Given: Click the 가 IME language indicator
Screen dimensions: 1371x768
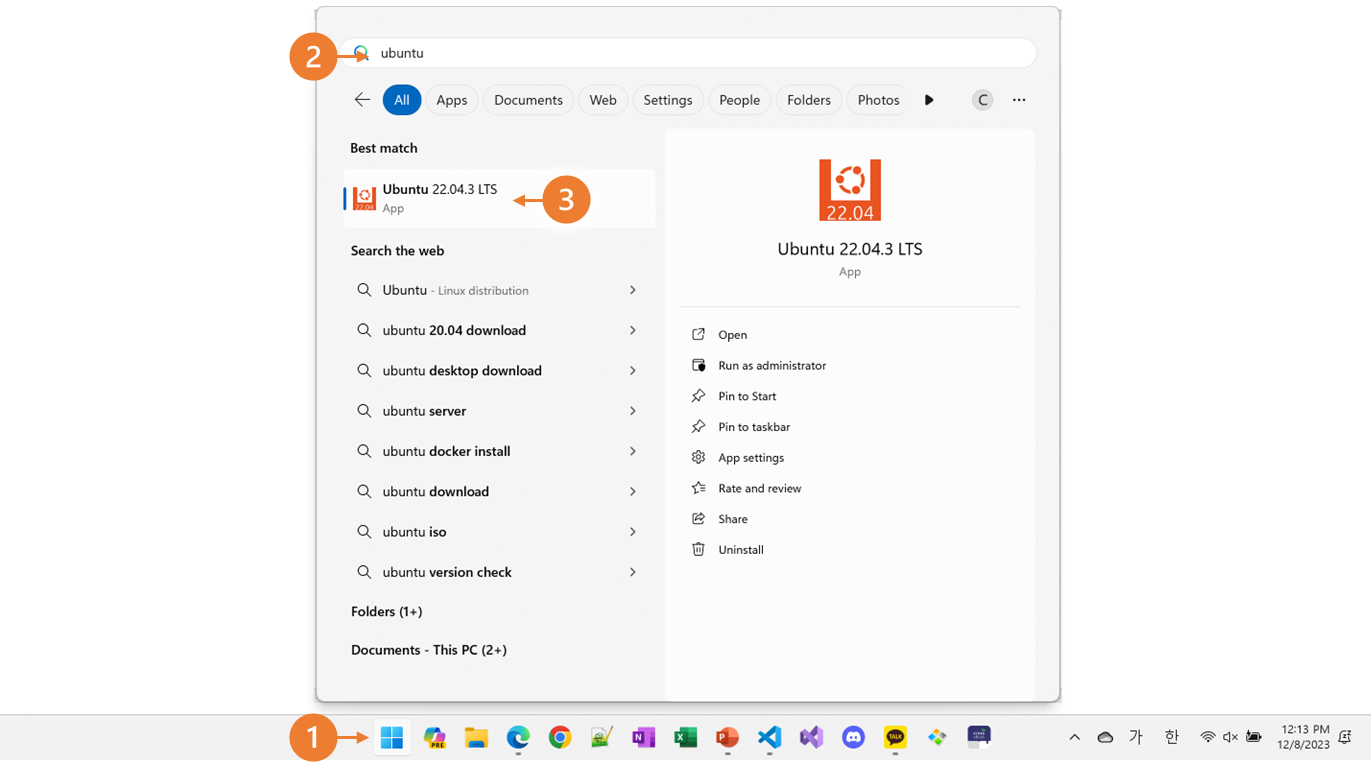Looking at the screenshot, I should click(x=1136, y=738).
